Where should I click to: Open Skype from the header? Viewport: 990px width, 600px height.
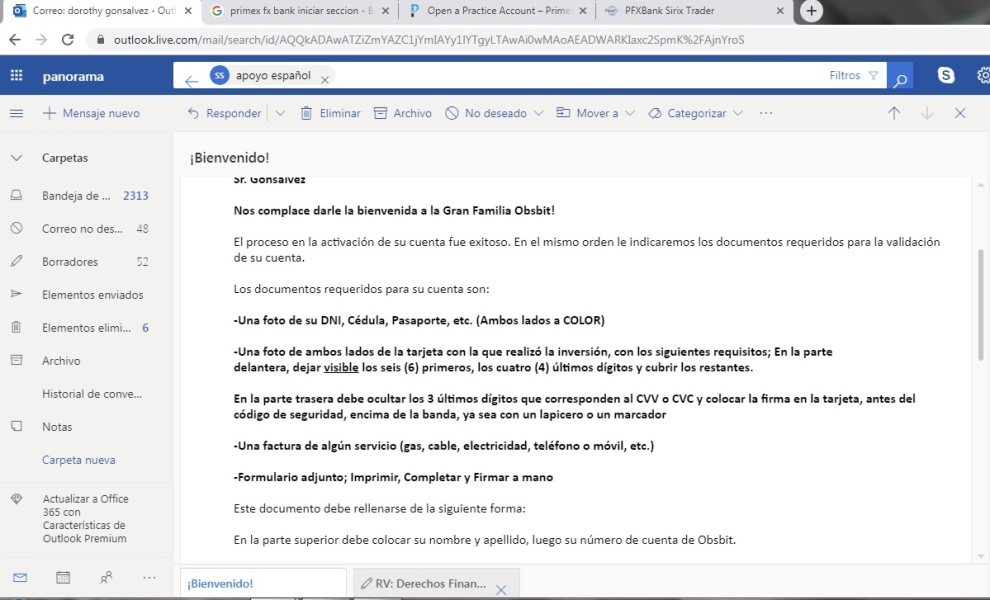(946, 75)
